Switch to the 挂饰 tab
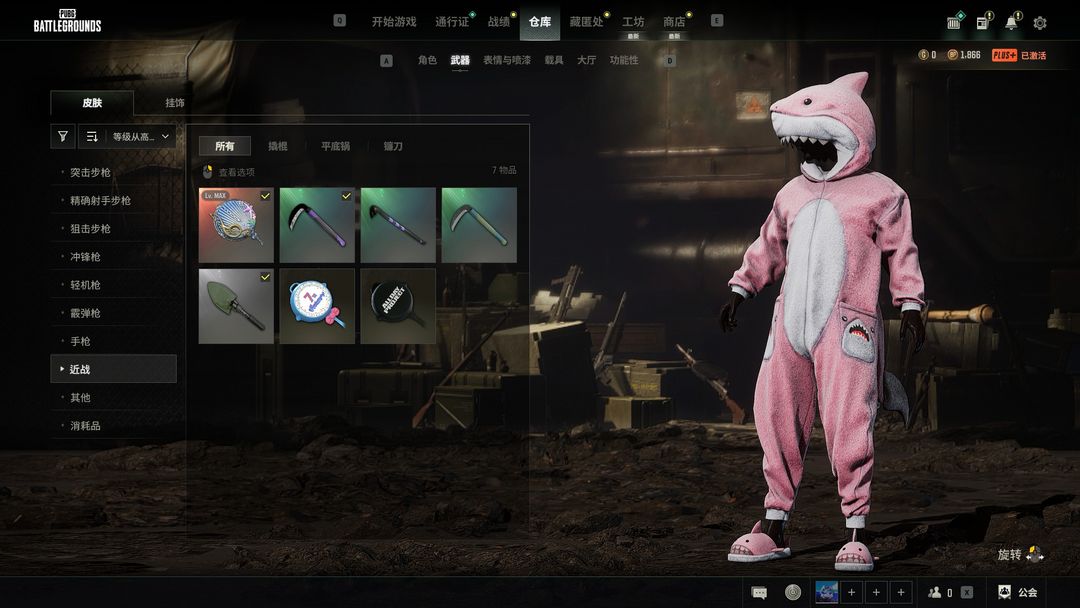The image size is (1080, 608). point(175,103)
